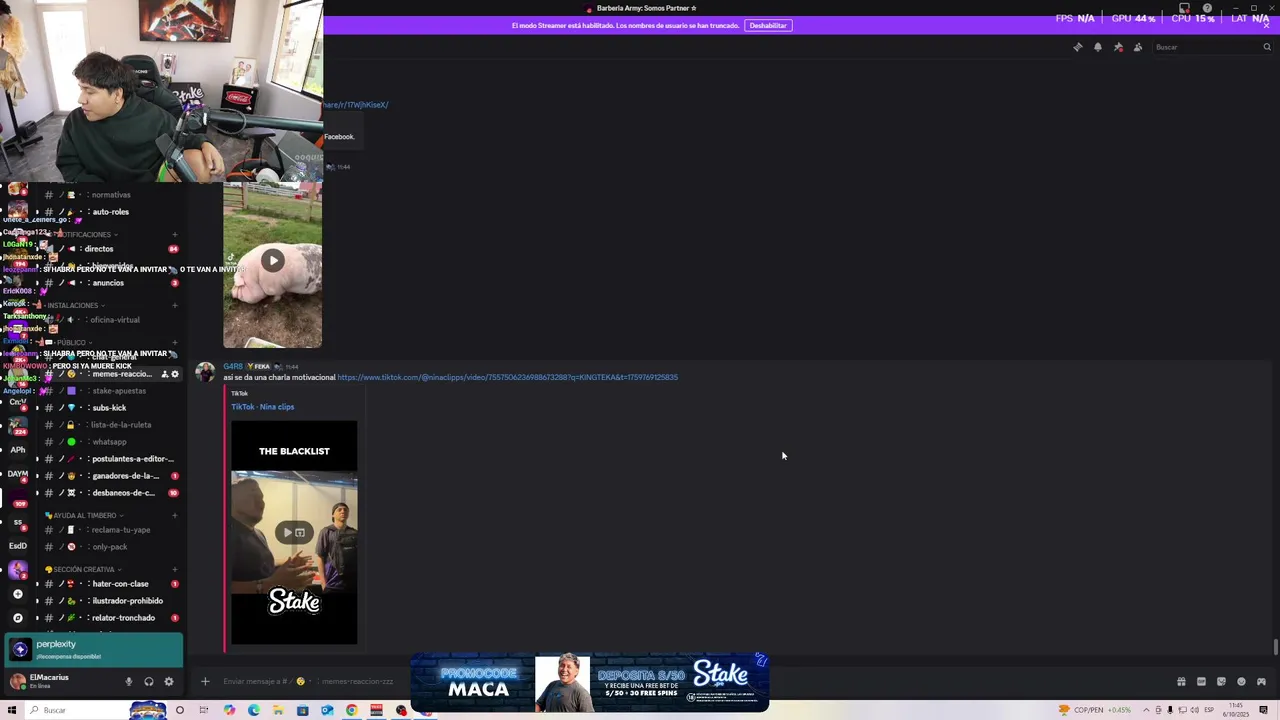
Task: Create channel in AYUDA AL TIMBERO
Action: coord(175,516)
